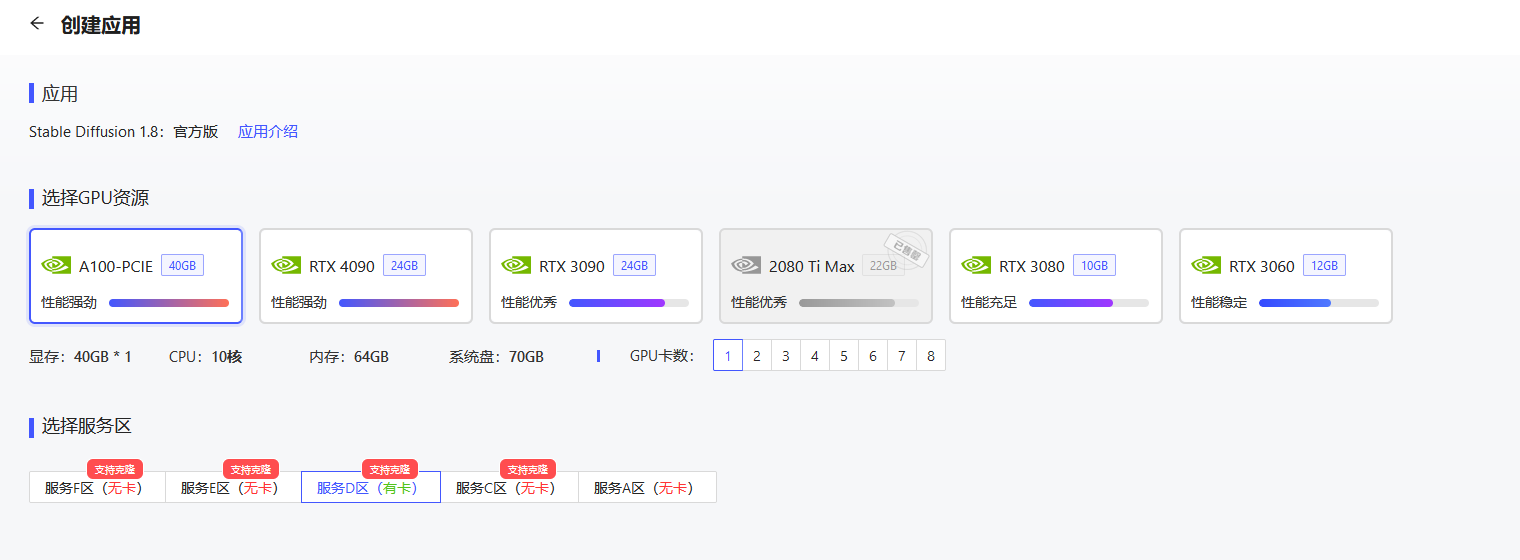Click the NVIDIA logo on RTX 3080 card
This screenshot has height=560, width=1520.
[976, 265]
